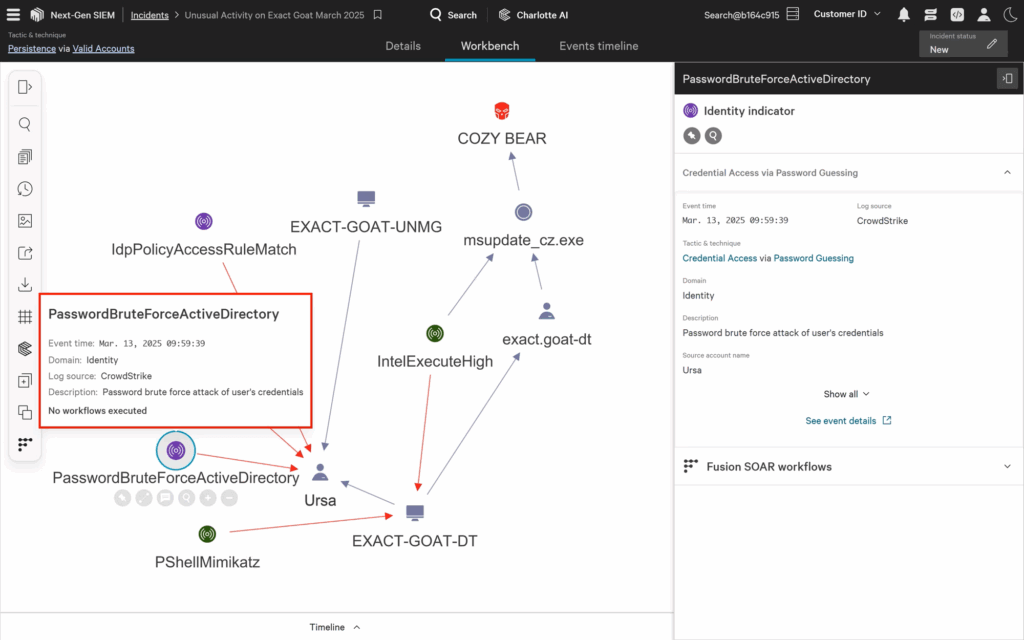The image size is (1024, 640).
Task: Open the Password Guessing technique link
Action: [x=814, y=258]
